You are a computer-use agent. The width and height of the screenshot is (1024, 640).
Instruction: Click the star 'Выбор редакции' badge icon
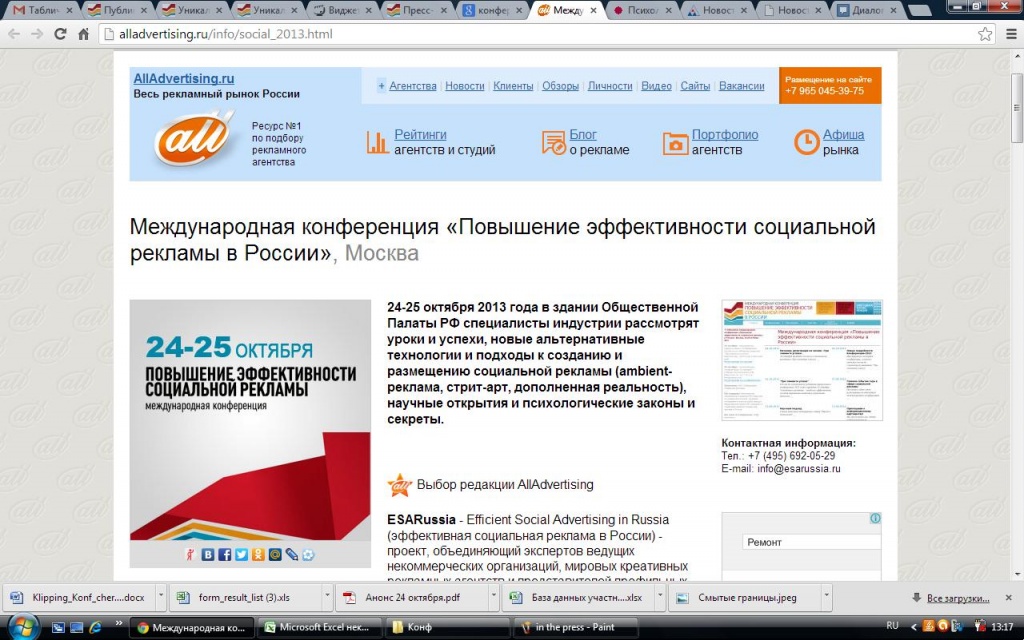click(400, 485)
